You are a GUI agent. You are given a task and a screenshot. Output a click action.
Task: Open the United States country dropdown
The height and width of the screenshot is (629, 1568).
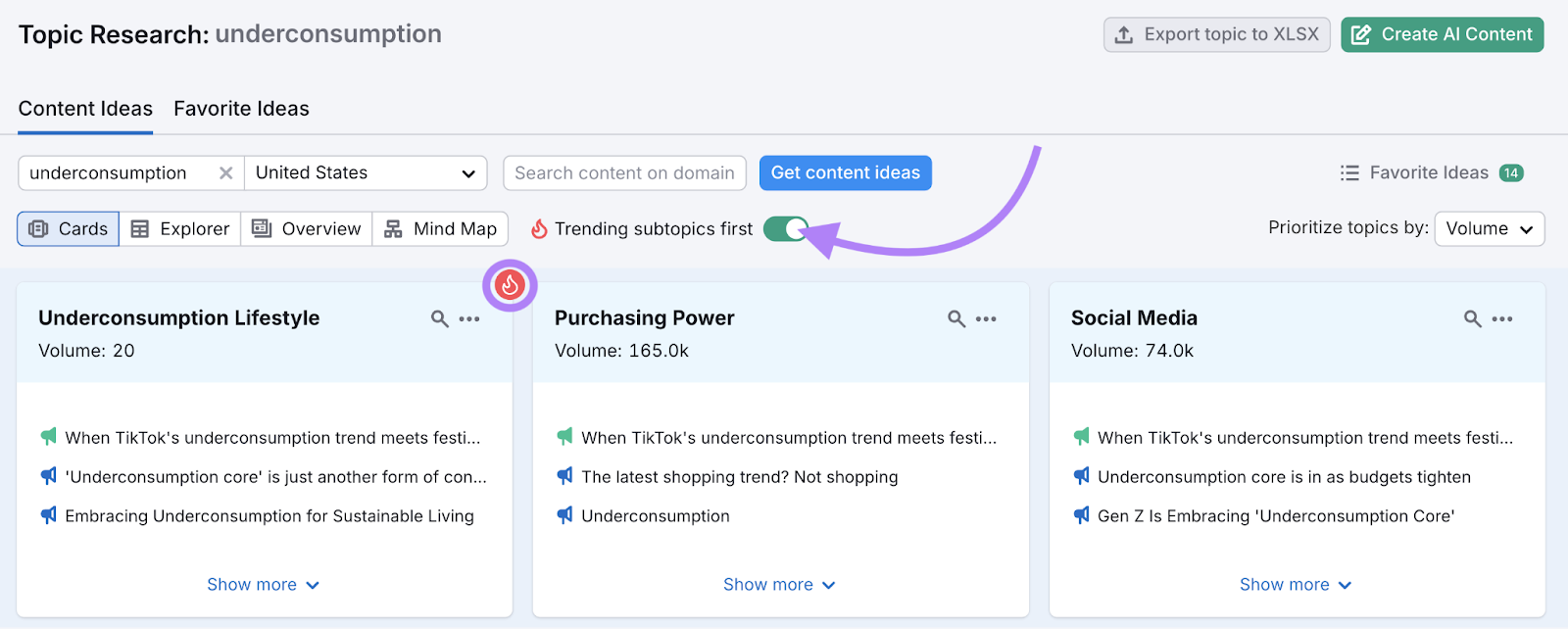(366, 172)
